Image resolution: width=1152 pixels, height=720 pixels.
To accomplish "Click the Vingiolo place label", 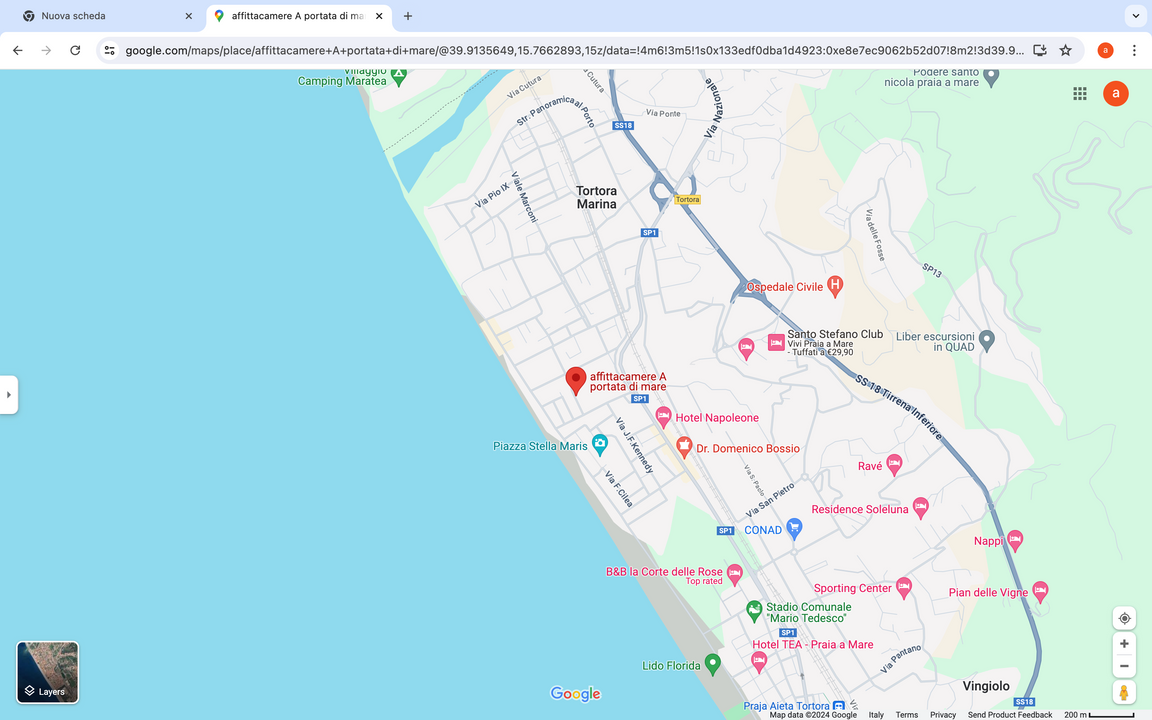I will [986, 685].
